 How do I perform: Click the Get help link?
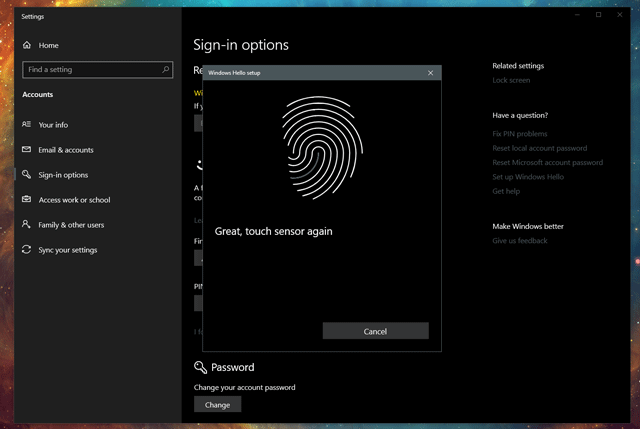[x=506, y=191]
